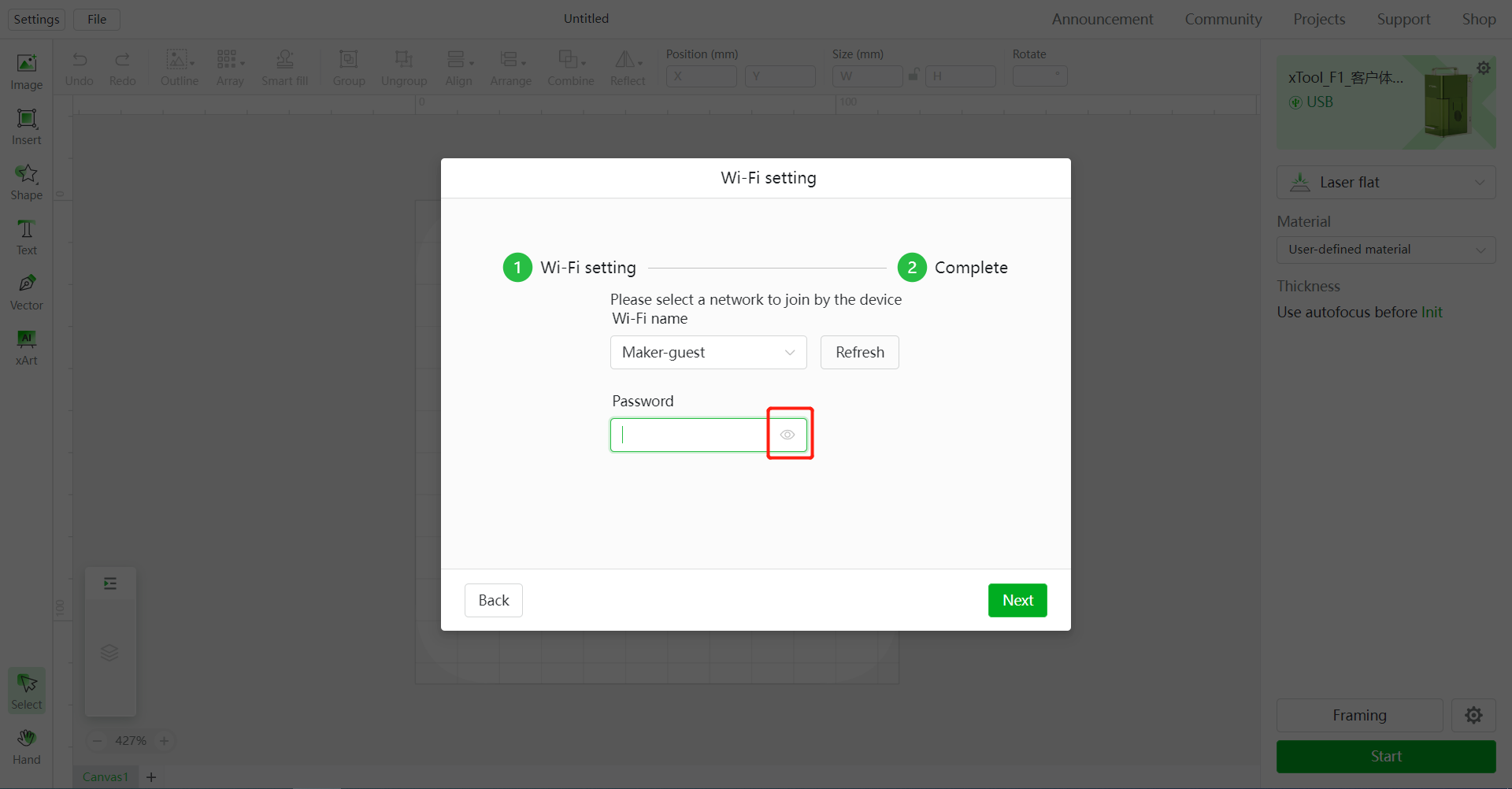Click the green Start button

(1386, 756)
